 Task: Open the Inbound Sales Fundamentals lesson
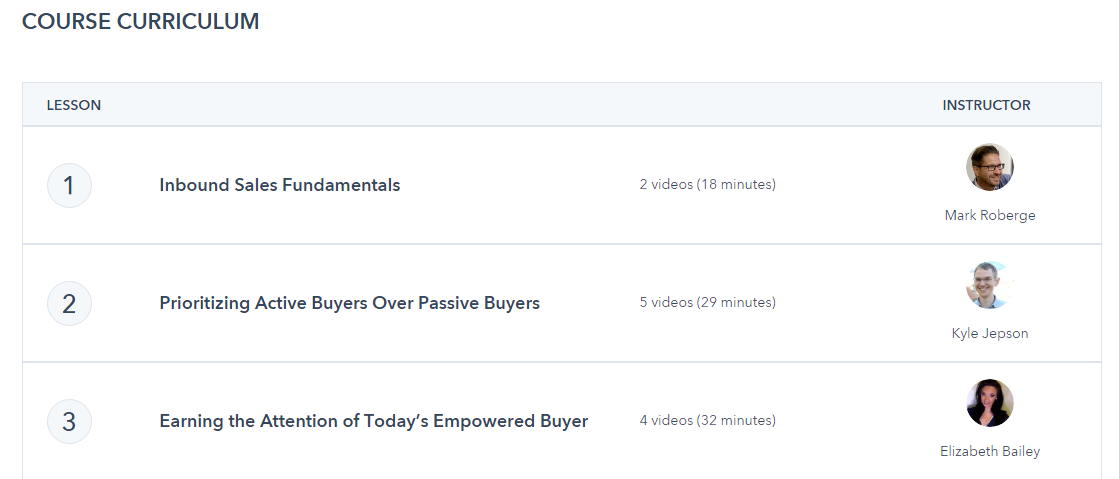click(279, 185)
